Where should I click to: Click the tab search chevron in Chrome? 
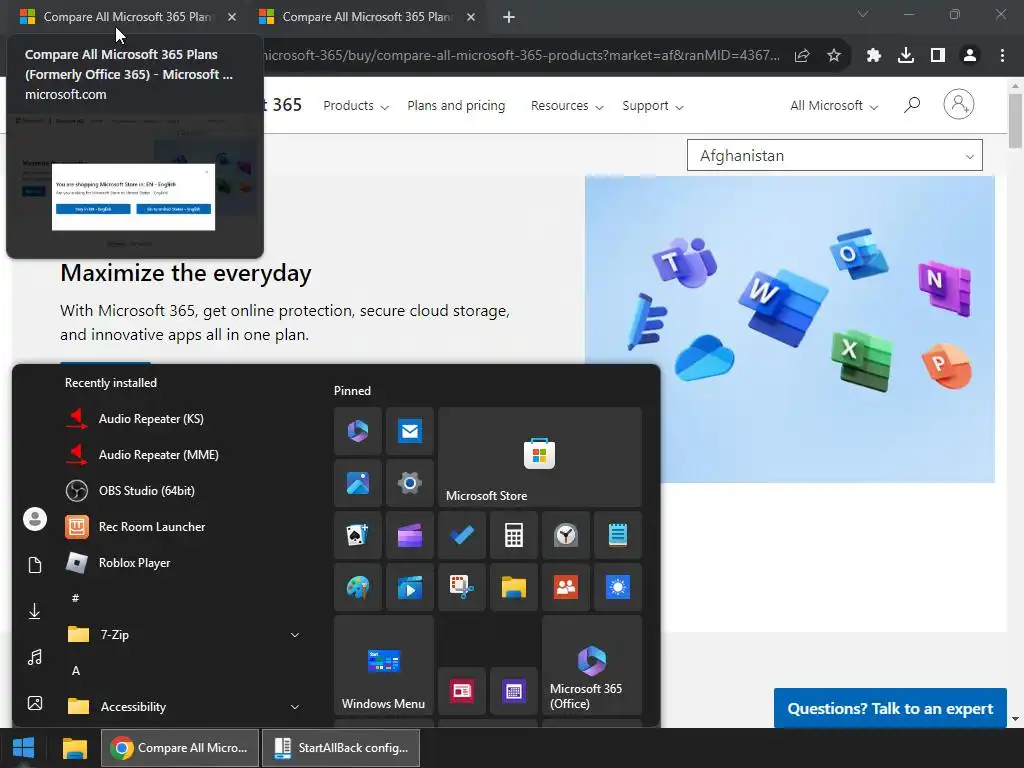click(x=863, y=14)
